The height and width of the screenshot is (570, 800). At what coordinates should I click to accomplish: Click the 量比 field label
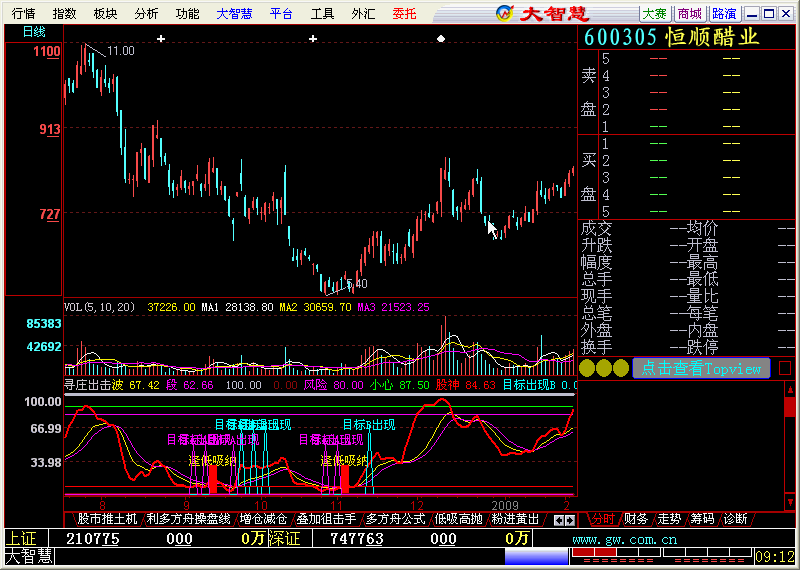pyautogui.click(x=702, y=296)
